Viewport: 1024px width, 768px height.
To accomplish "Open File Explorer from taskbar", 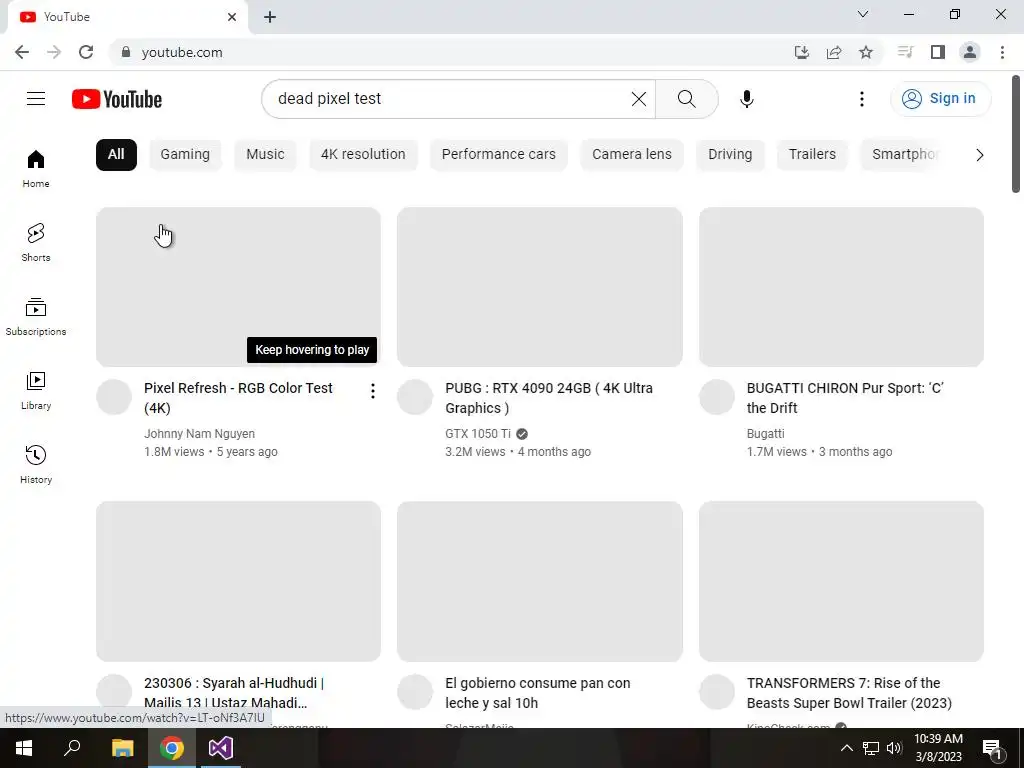I will [x=122, y=748].
